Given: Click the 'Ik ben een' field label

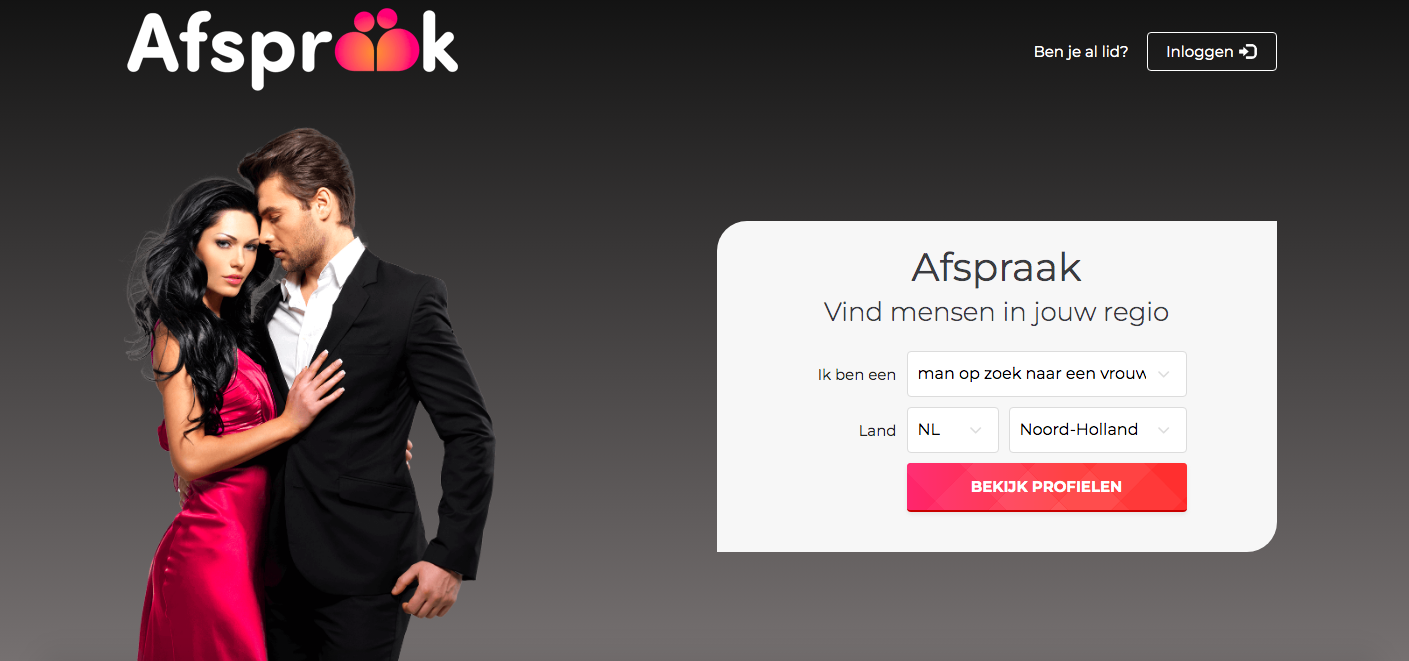Looking at the screenshot, I should click(x=857, y=375).
